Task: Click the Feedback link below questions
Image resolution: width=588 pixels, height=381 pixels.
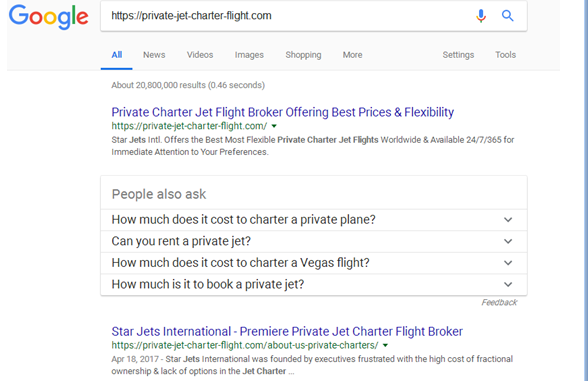Action: point(499,302)
